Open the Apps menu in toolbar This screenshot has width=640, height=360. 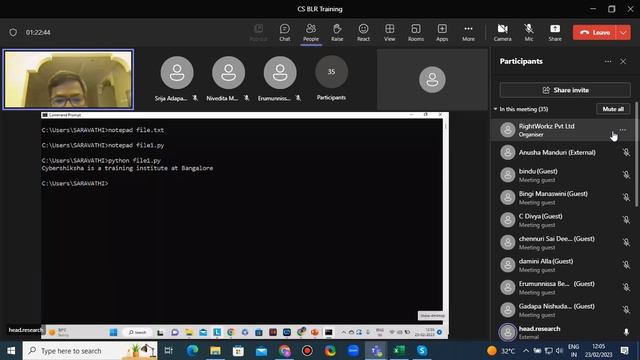pos(442,33)
